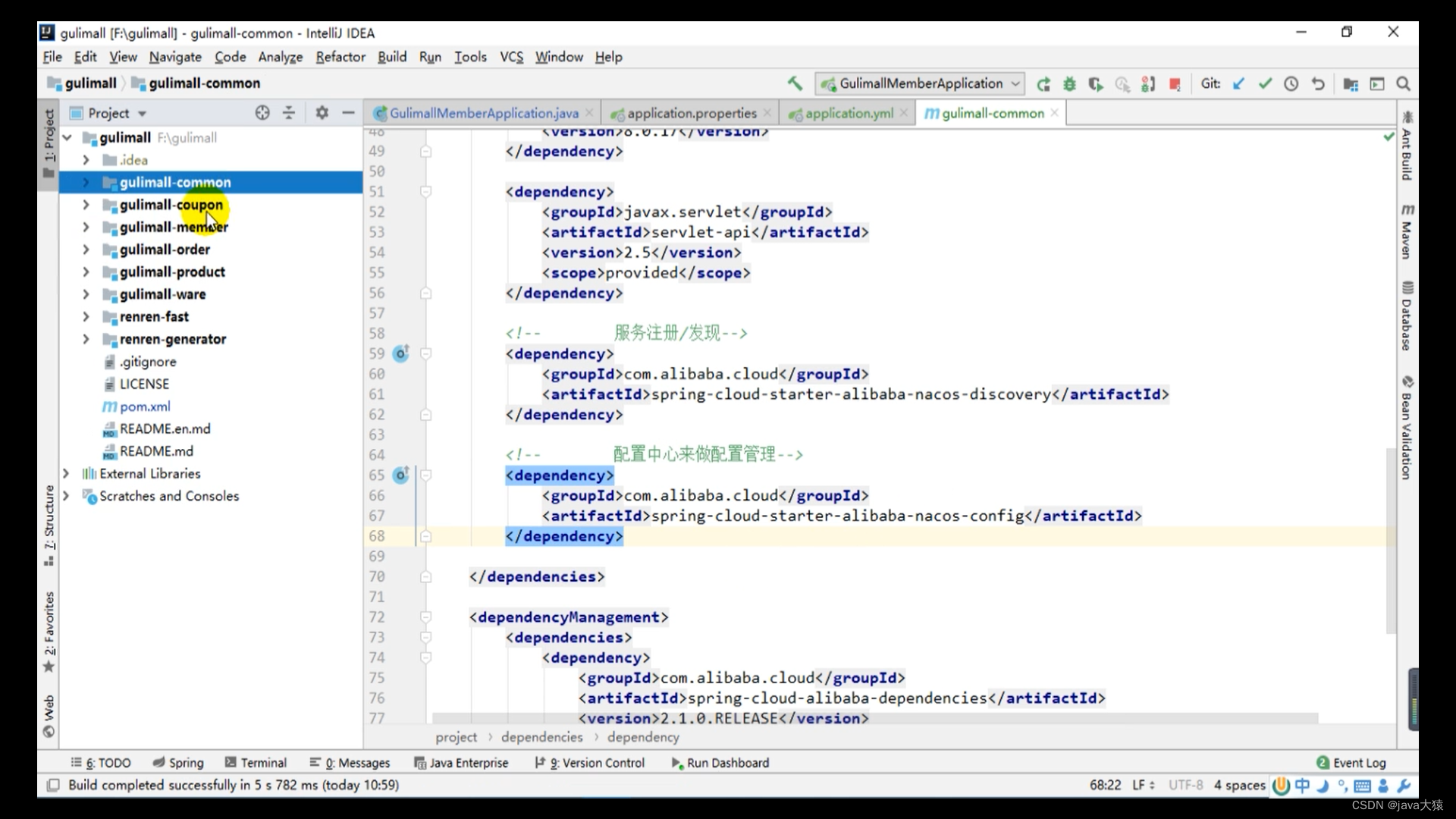Open run configuration dropdown GulimallMemberApplication

pyautogui.click(x=921, y=83)
